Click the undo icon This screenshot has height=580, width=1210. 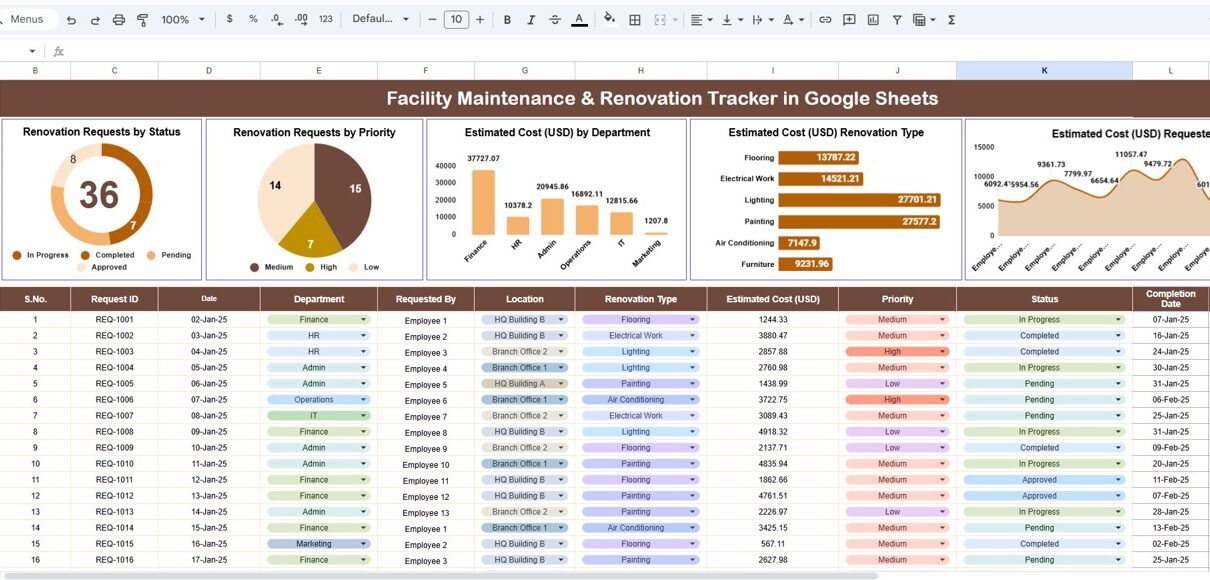coord(71,20)
